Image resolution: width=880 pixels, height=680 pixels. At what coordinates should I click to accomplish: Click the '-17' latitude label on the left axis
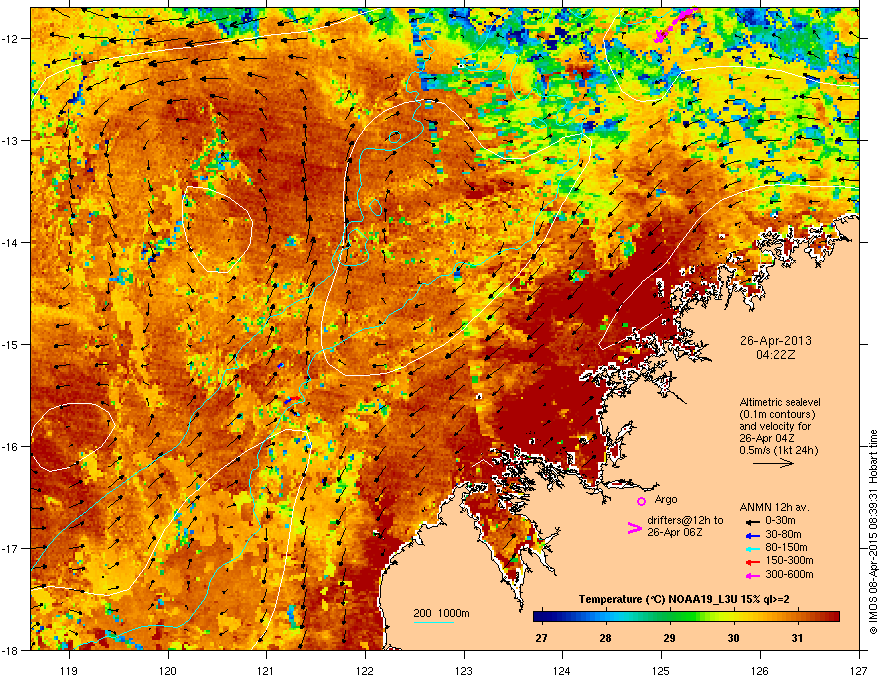click(11, 548)
